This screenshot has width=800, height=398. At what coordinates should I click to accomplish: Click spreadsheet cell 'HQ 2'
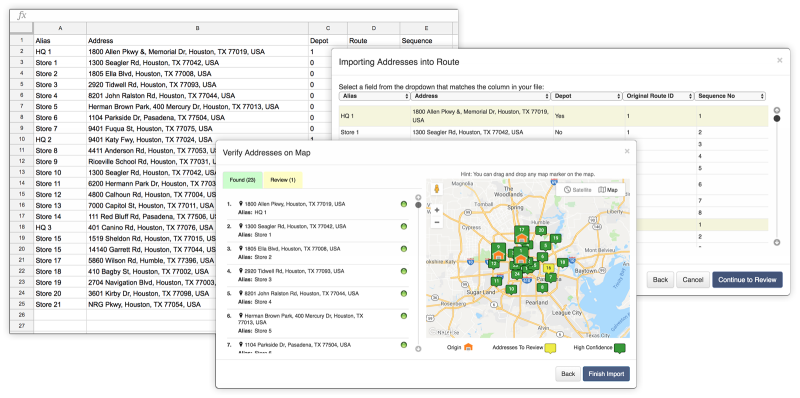point(60,139)
